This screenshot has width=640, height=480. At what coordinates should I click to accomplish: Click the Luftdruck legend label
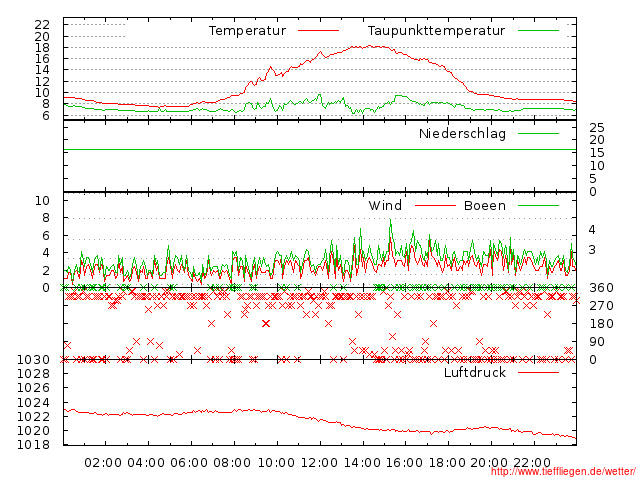pos(475,372)
